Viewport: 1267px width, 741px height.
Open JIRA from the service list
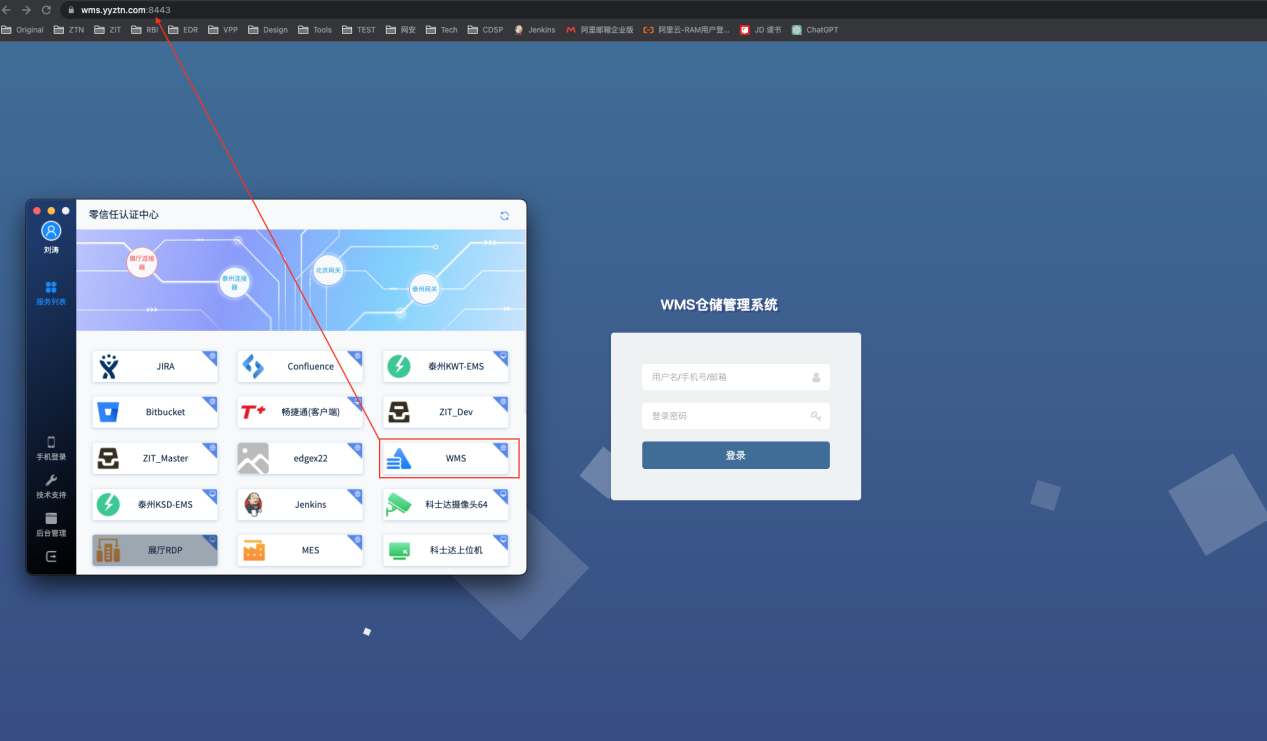pos(155,365)
